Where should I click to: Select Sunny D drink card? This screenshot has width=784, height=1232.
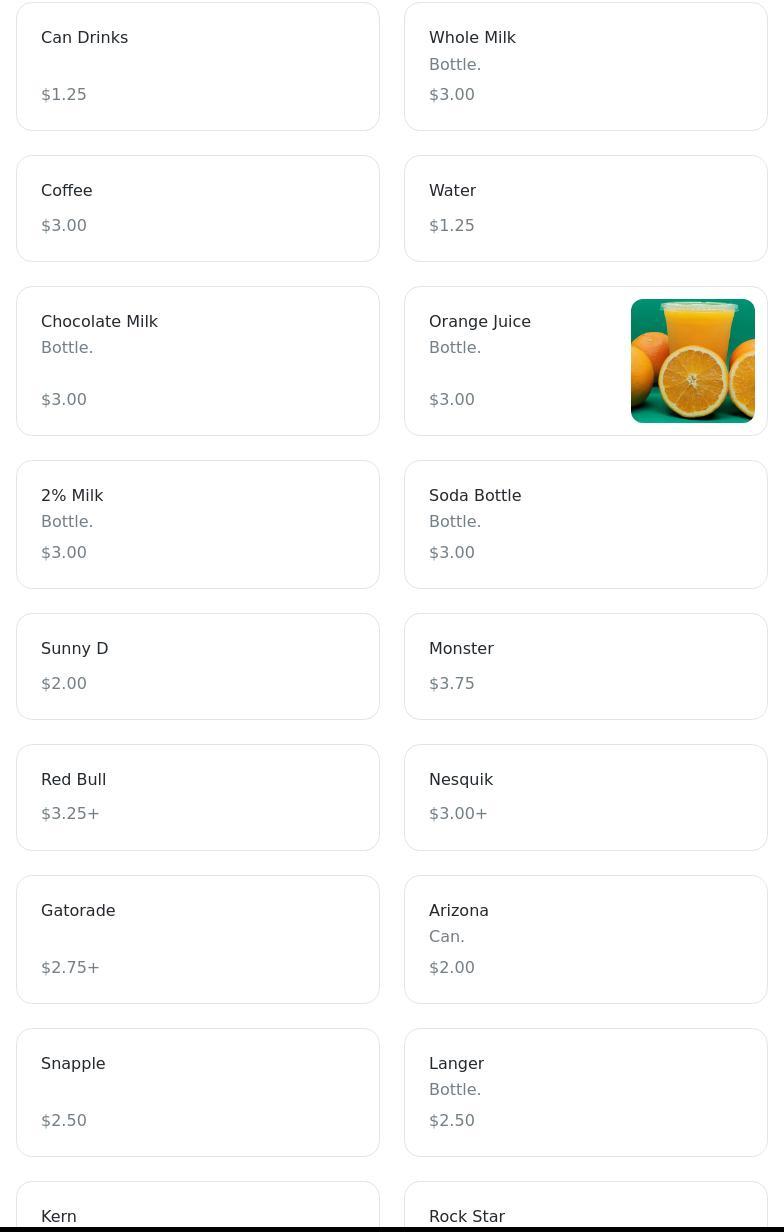pyautogui.click(x=197, y=666)
